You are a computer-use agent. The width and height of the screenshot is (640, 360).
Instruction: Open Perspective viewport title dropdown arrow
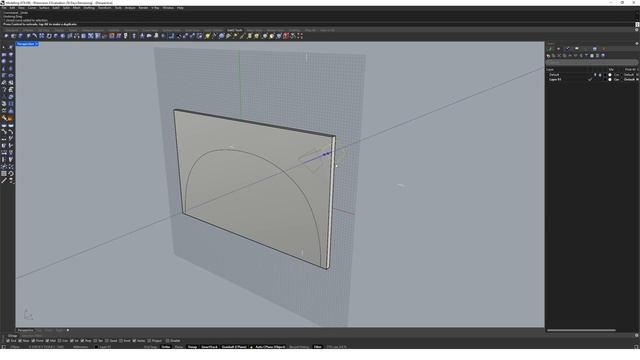tap(36, 44)
